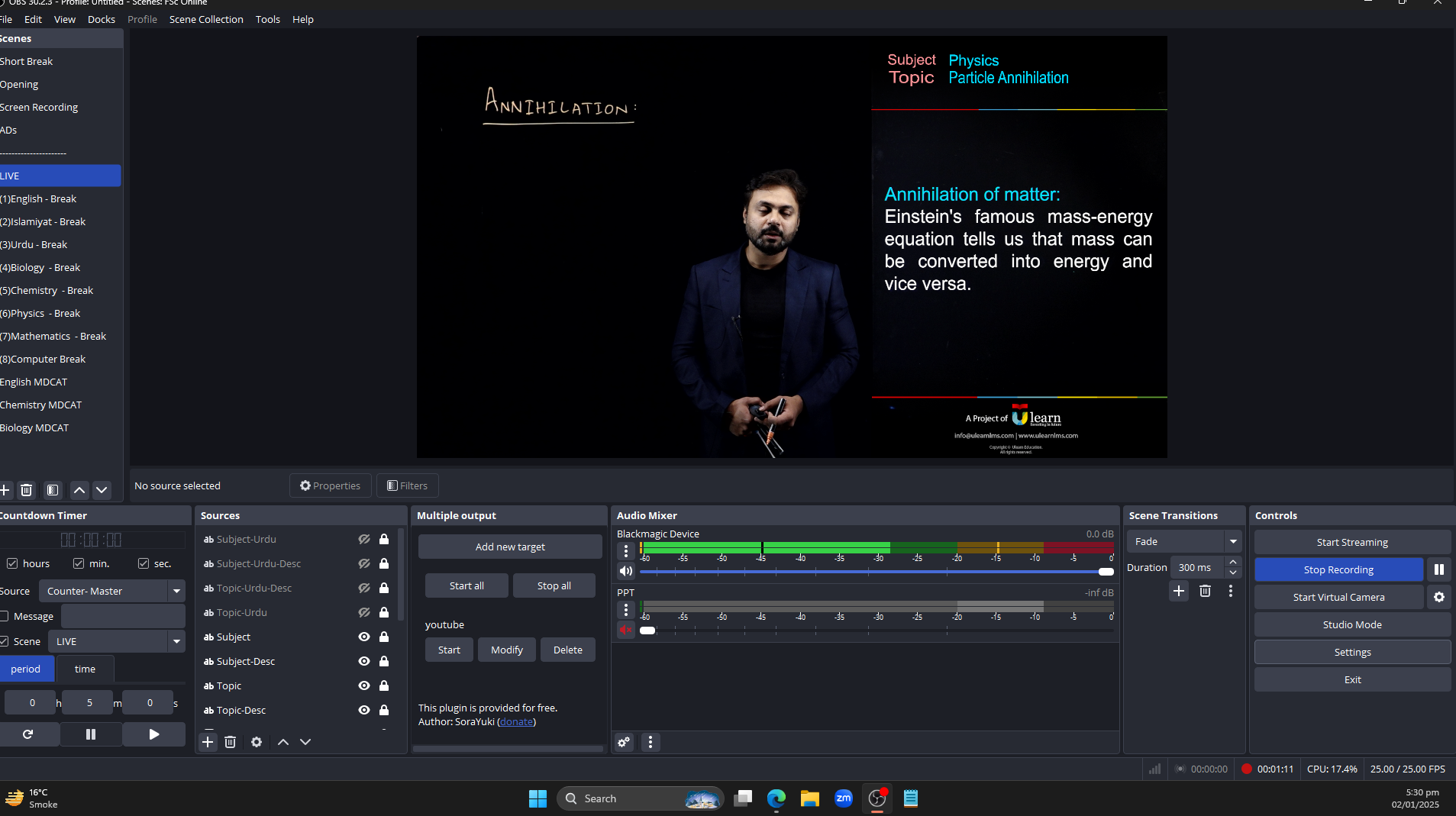Toggle the sec. checkbox in Countdown Timer
The image size is (1456, 816).
click(144, 563)
